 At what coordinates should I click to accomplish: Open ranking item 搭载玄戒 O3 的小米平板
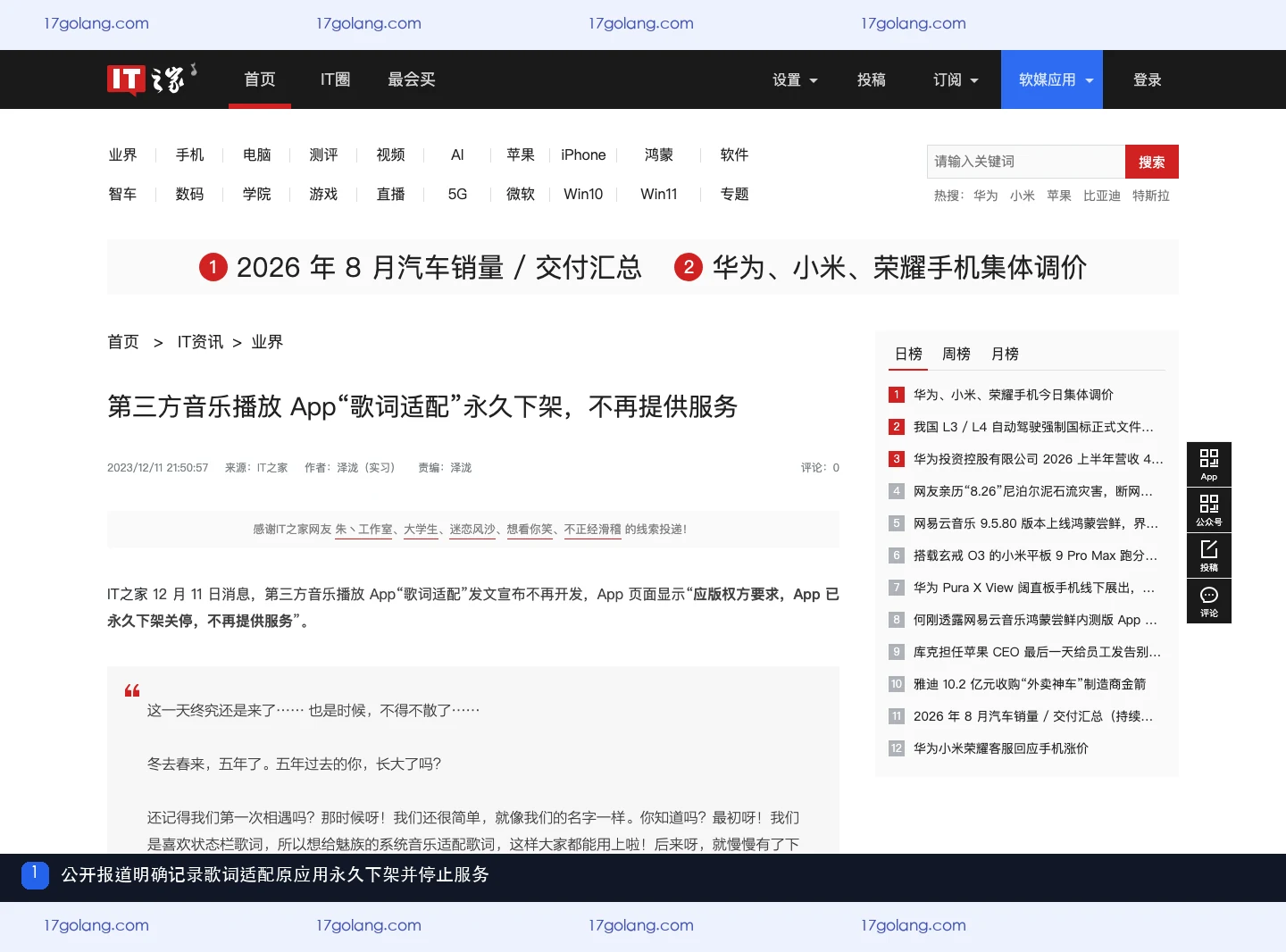[1035, 555]
